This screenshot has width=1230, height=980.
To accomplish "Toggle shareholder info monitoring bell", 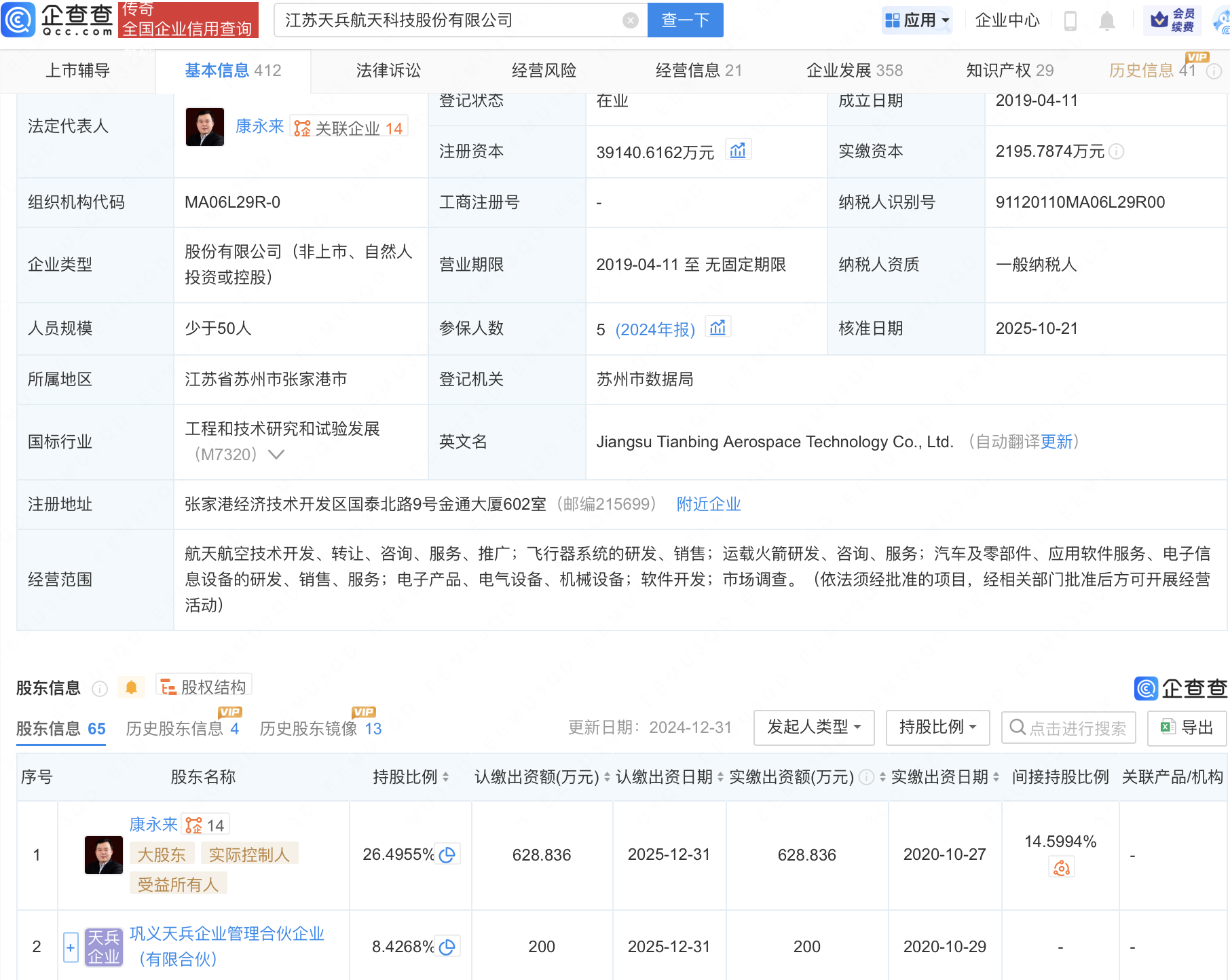I will tap(131, 687).
